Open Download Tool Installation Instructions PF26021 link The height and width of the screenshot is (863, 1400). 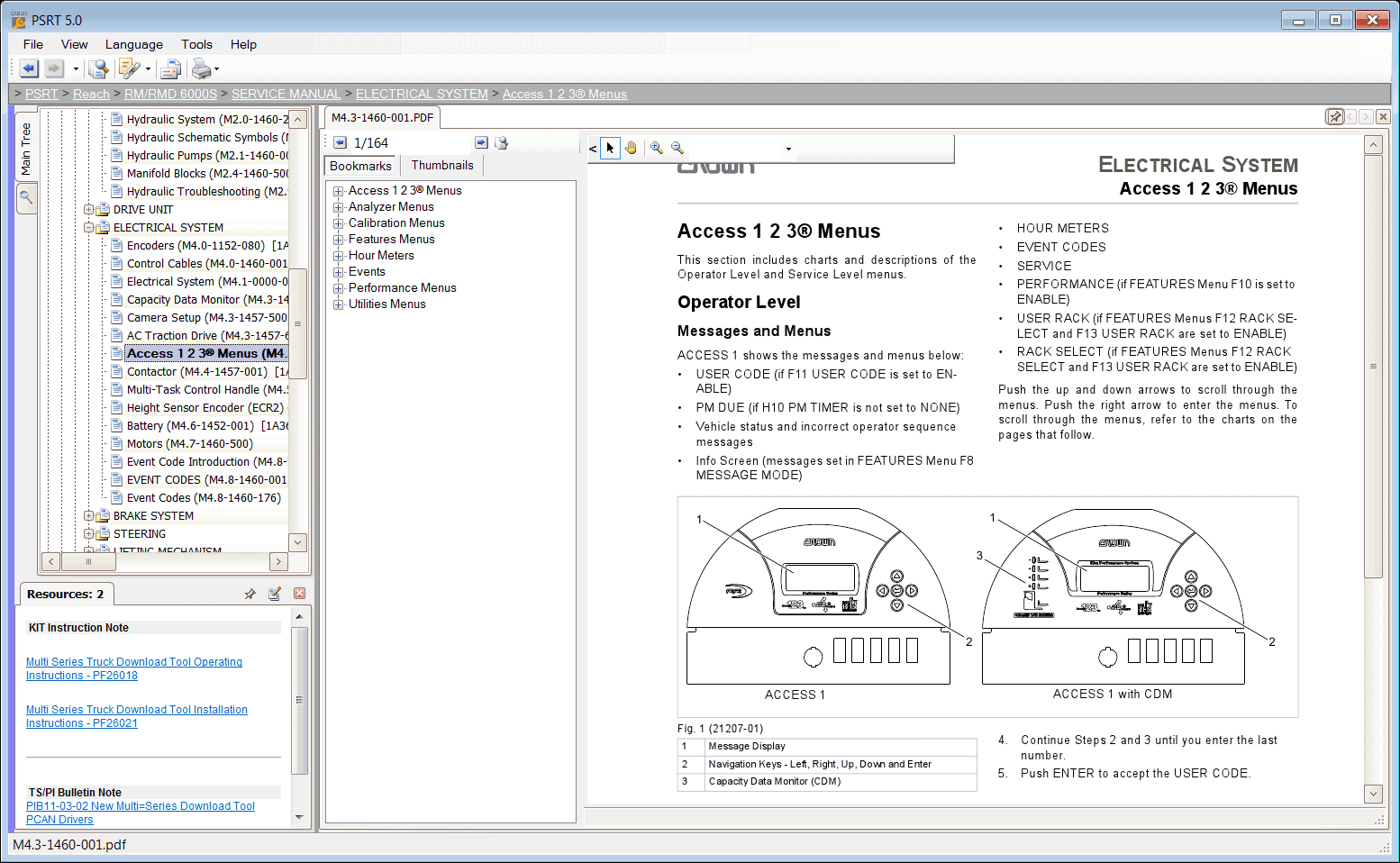point(137,716)
